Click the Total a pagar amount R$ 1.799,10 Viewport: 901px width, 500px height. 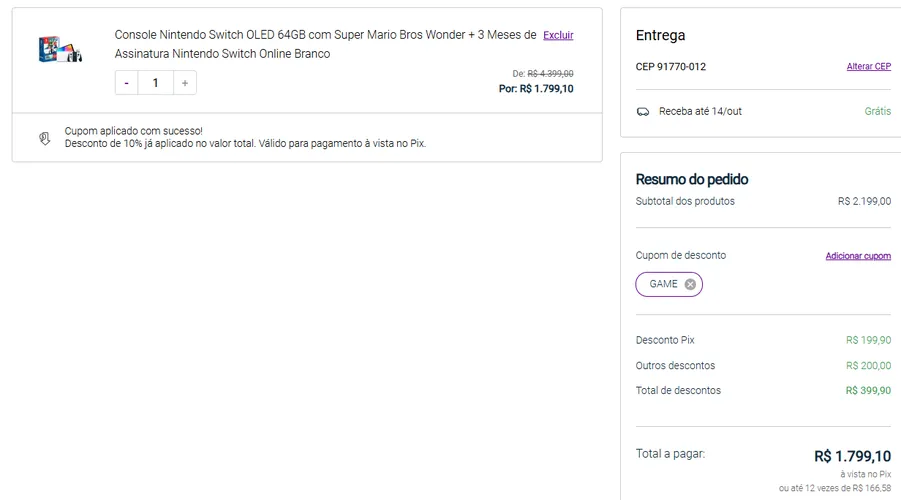coord(852,456)
